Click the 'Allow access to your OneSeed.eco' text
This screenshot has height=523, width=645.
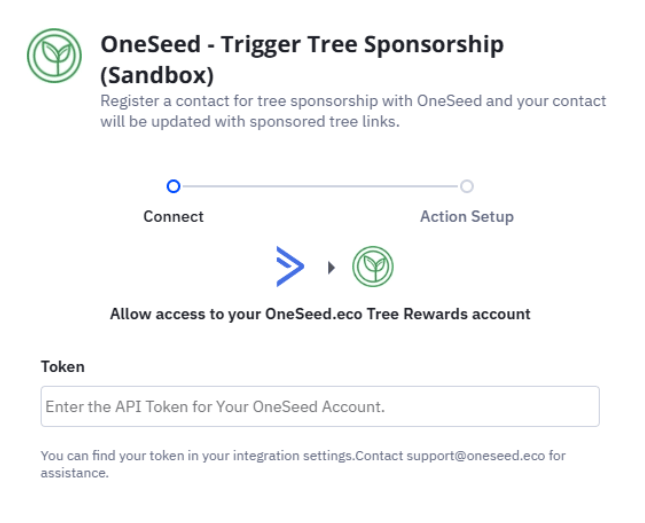[x=320, y=314]
